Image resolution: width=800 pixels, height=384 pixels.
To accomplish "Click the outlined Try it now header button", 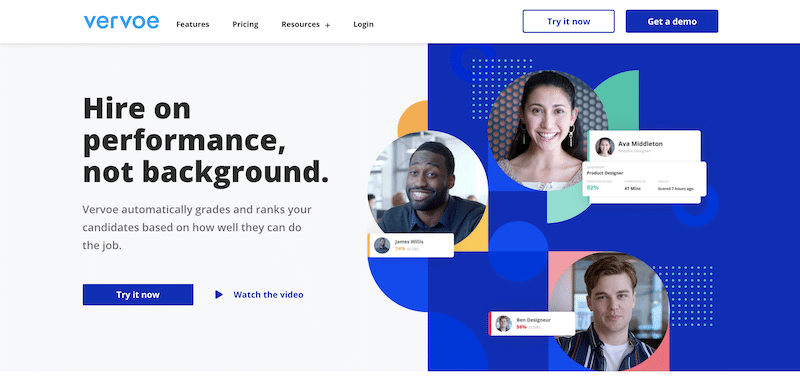I will [x=568, y=21].
